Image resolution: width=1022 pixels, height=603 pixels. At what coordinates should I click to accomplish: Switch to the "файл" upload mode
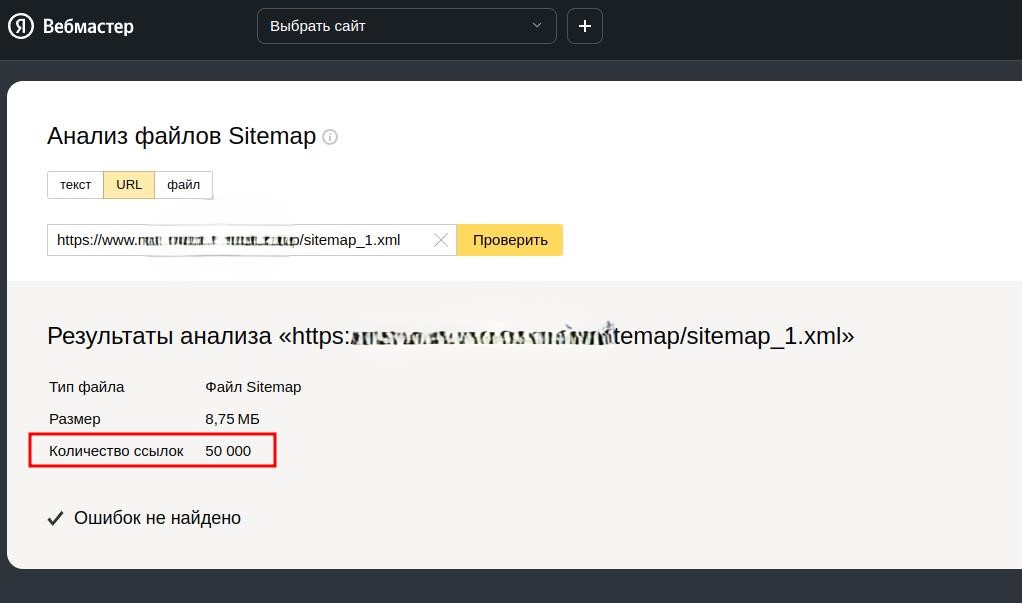(x=183, y=185)
